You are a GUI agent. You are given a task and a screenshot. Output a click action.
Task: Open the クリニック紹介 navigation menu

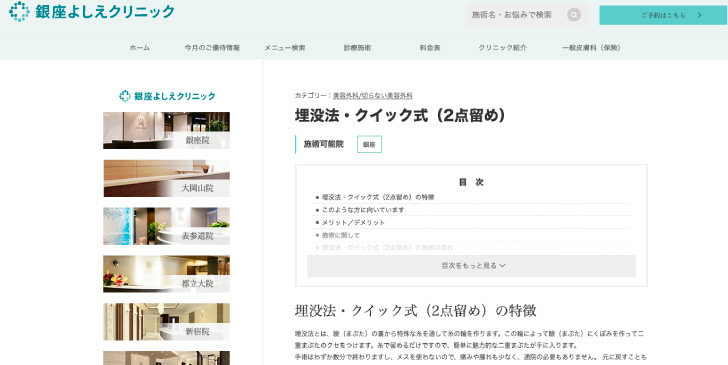coord(502,48)
